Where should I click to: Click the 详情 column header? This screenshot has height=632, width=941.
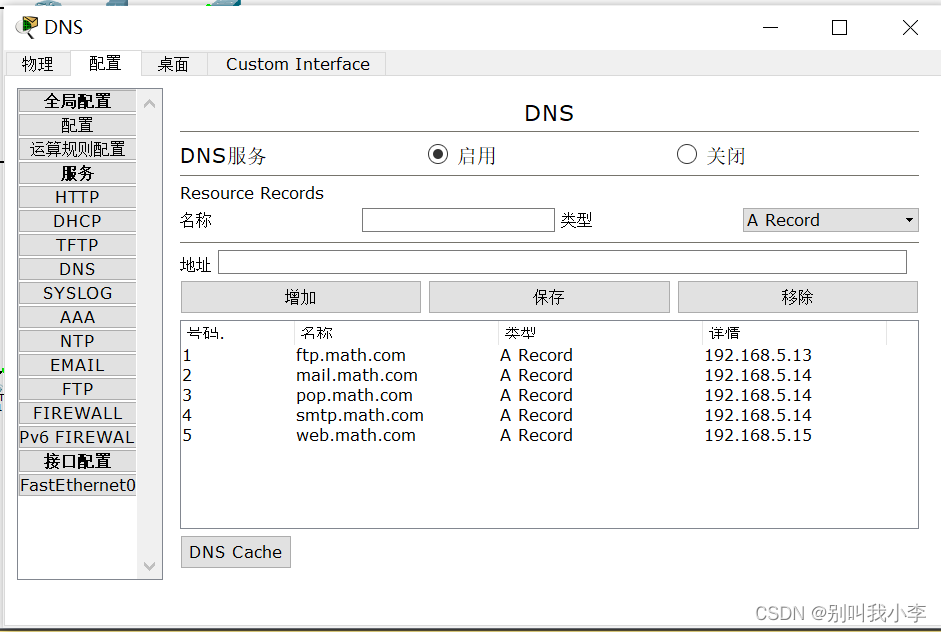coord(795,333)
